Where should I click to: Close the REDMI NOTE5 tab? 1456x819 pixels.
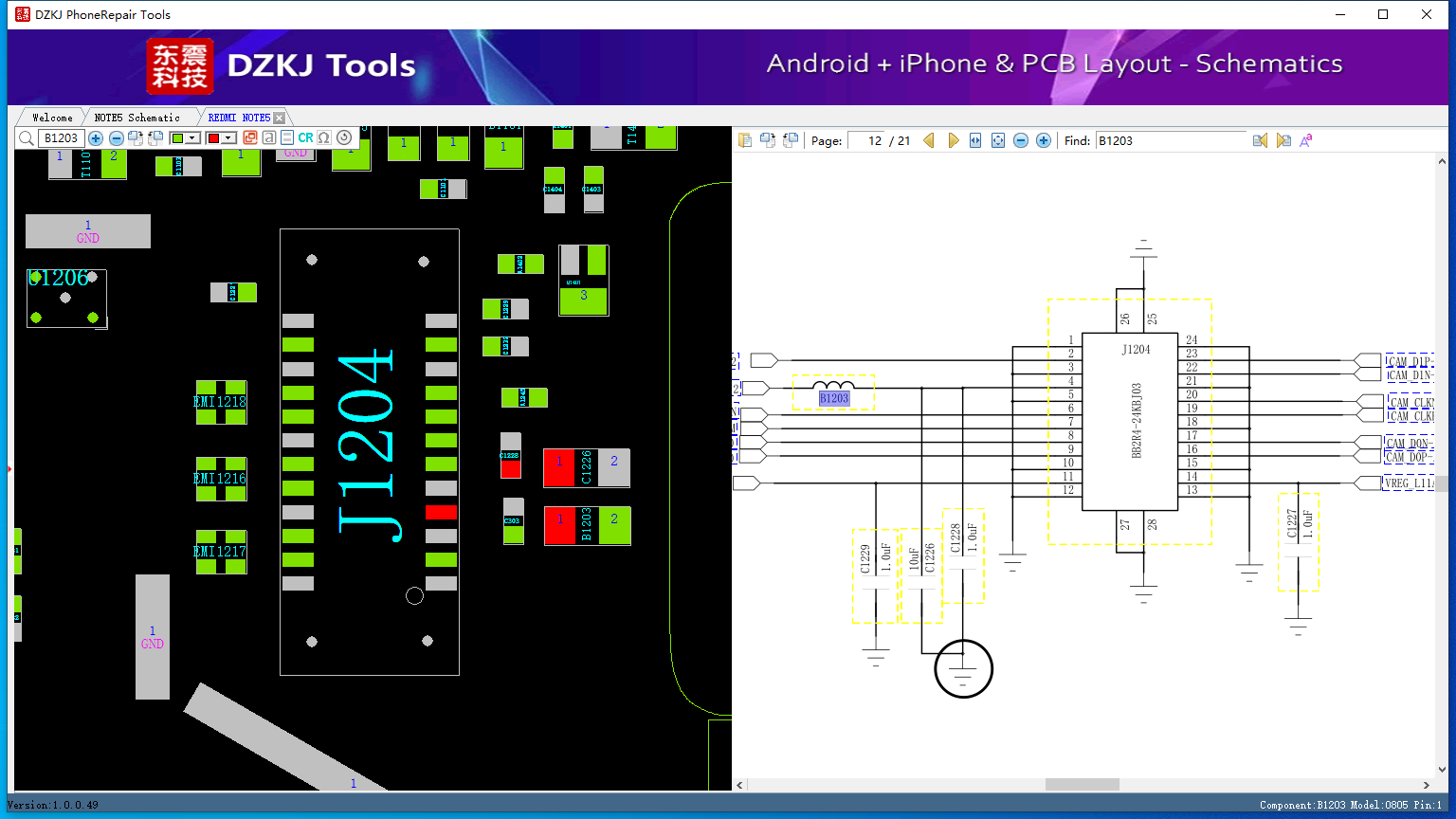[279, 118]
